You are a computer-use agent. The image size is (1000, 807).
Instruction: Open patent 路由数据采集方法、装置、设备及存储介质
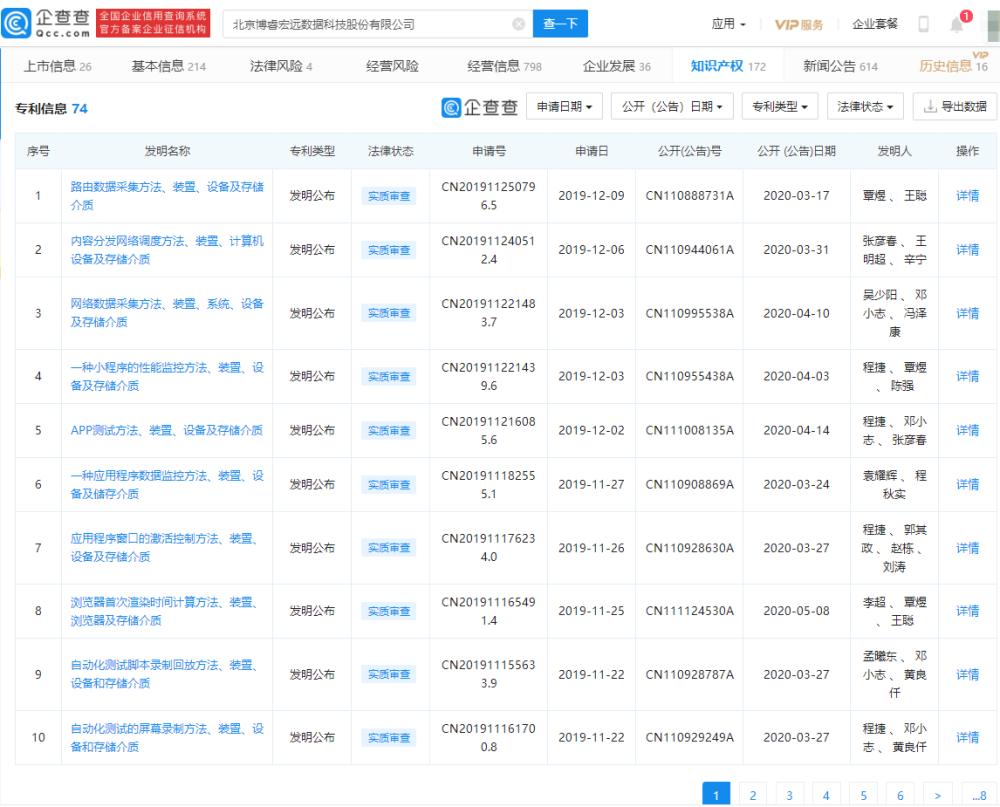click(x=167, y=196)
